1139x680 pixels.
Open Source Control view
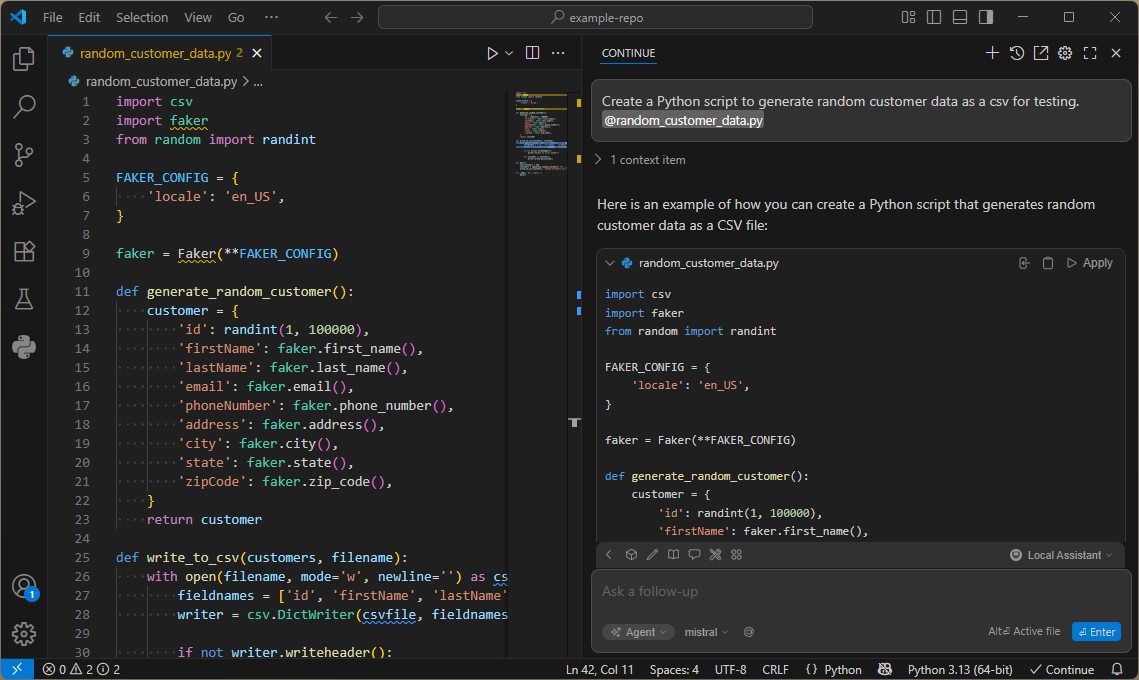click(x=24, y=155)
